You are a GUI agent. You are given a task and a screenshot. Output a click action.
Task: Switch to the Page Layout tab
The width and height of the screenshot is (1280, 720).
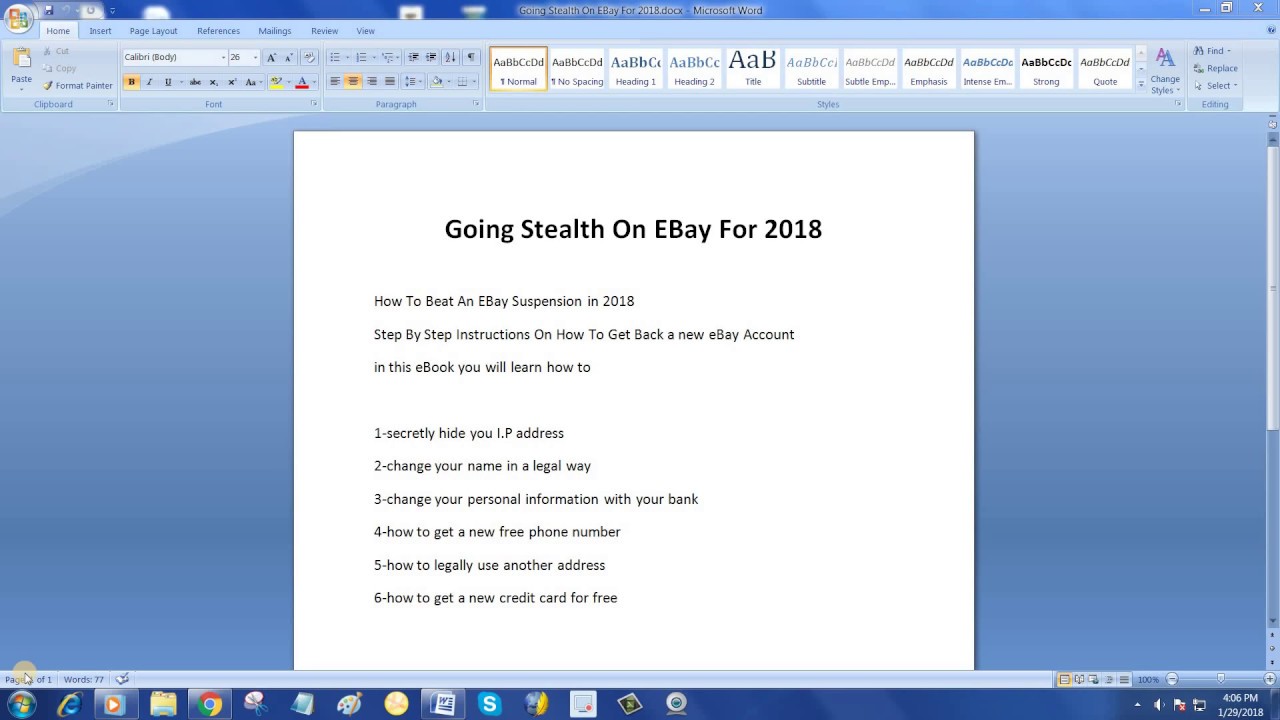coord(153,31)
